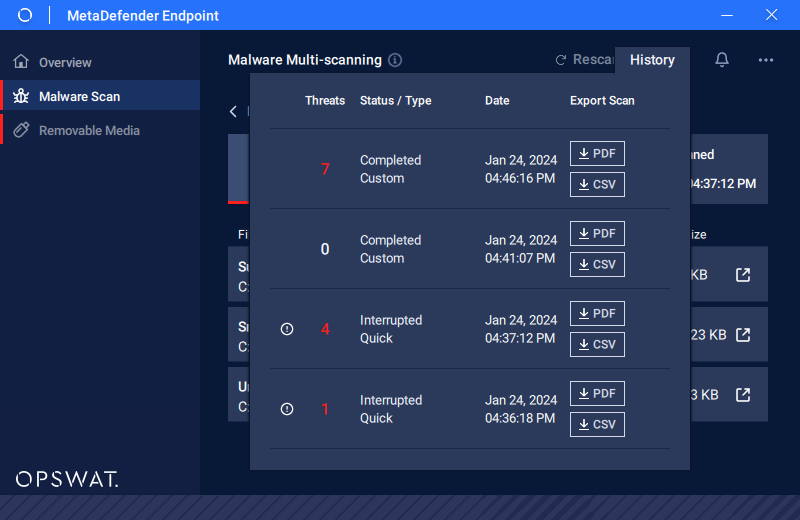Export 04:36:18 PM scan as CSV
Viewport: 800px width, 520px height.
click(597, 424)
